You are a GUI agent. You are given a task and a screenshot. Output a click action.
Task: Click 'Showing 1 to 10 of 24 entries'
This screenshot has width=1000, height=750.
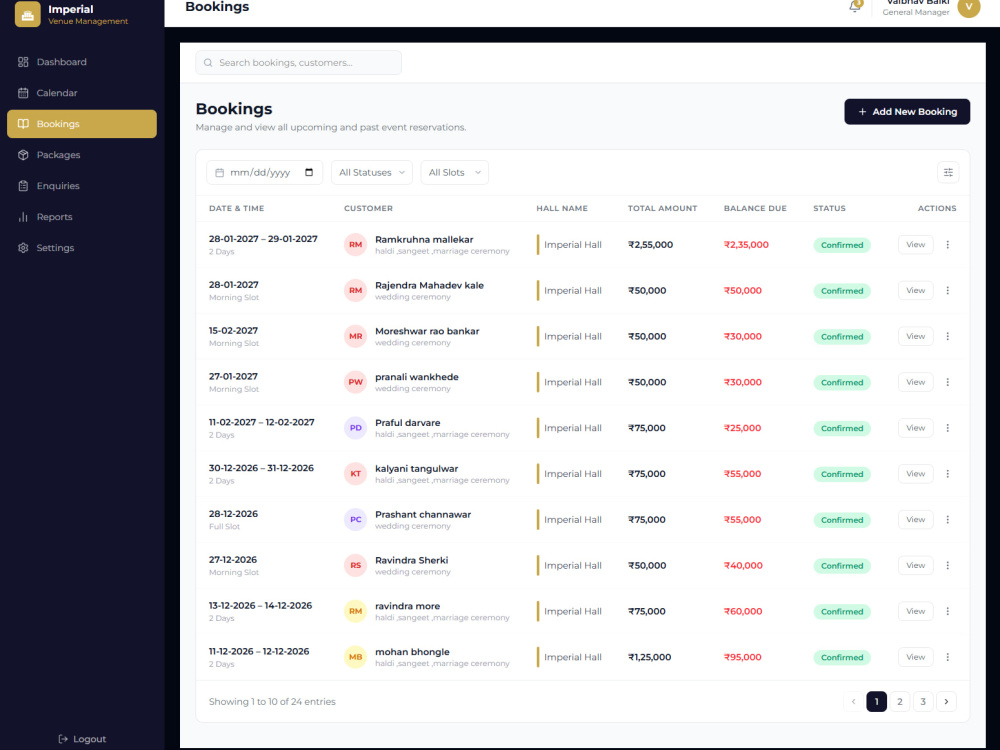pos(272,702)
